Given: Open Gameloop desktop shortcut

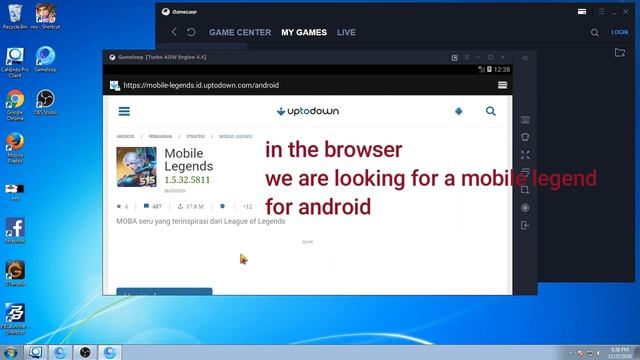Looking at the screenshot, I should click(45, 59).
